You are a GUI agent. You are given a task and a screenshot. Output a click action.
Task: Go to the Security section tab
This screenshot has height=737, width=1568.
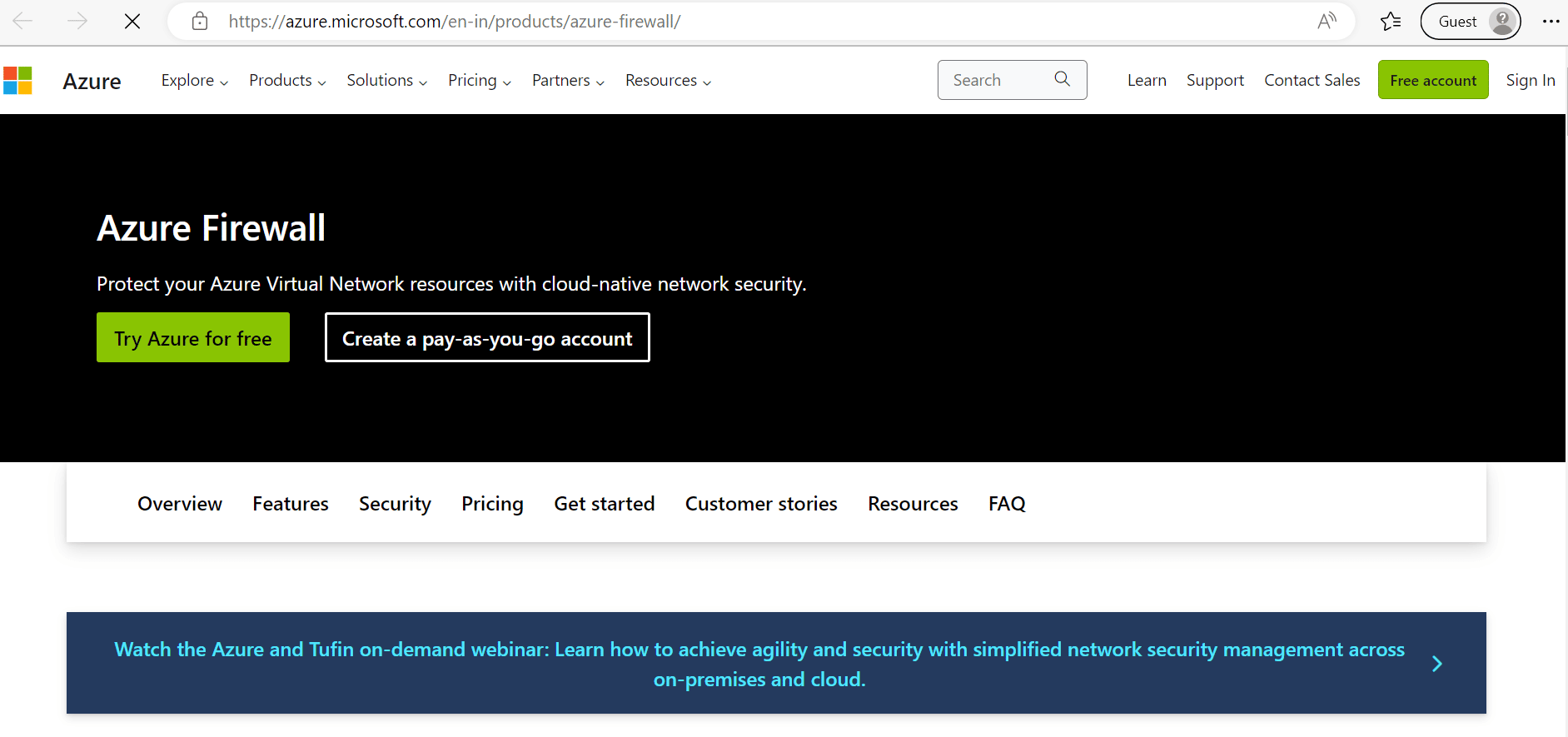(395, 504)
